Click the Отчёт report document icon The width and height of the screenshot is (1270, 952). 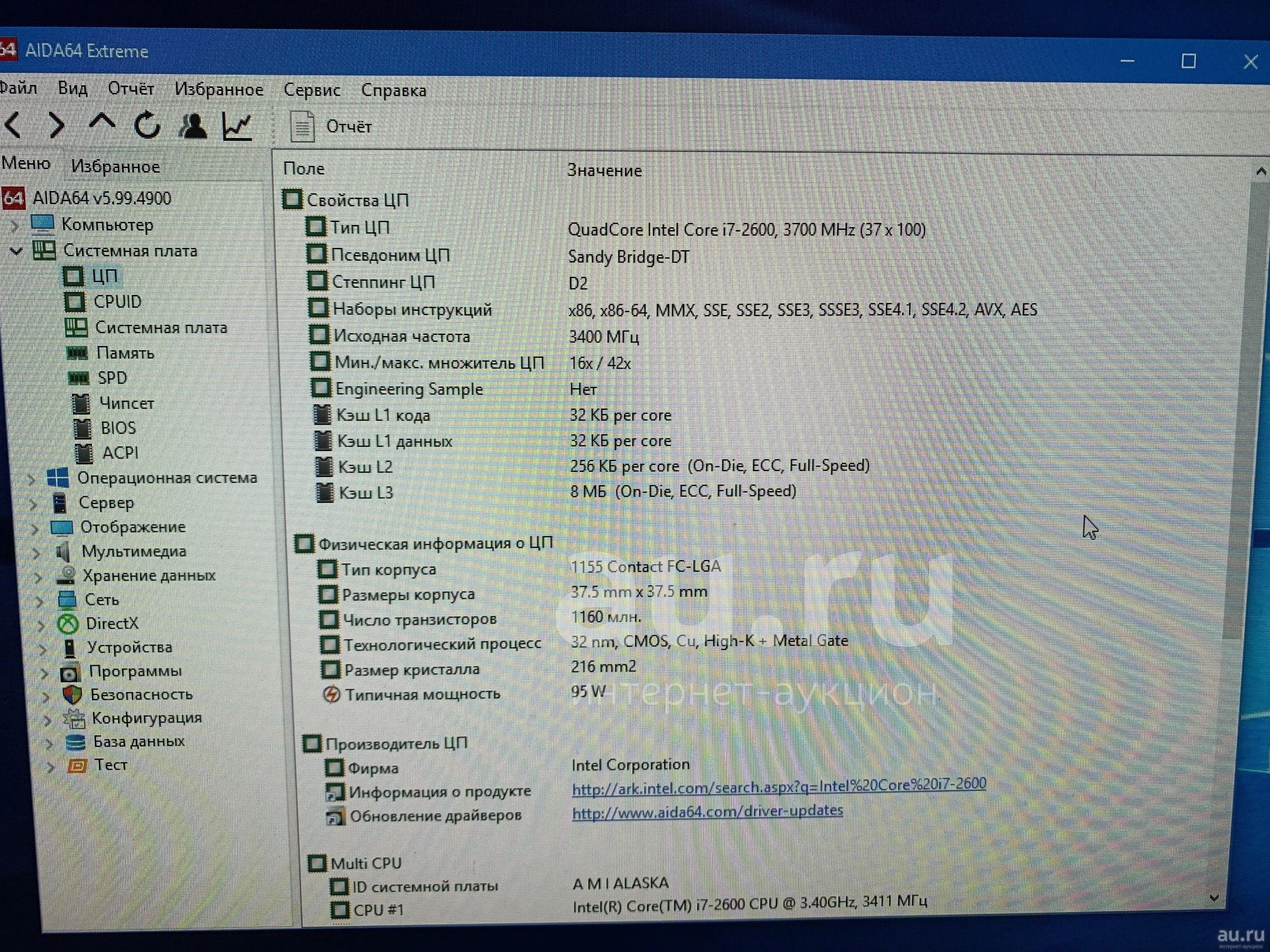pyautogui.click(x=302, y=126)
